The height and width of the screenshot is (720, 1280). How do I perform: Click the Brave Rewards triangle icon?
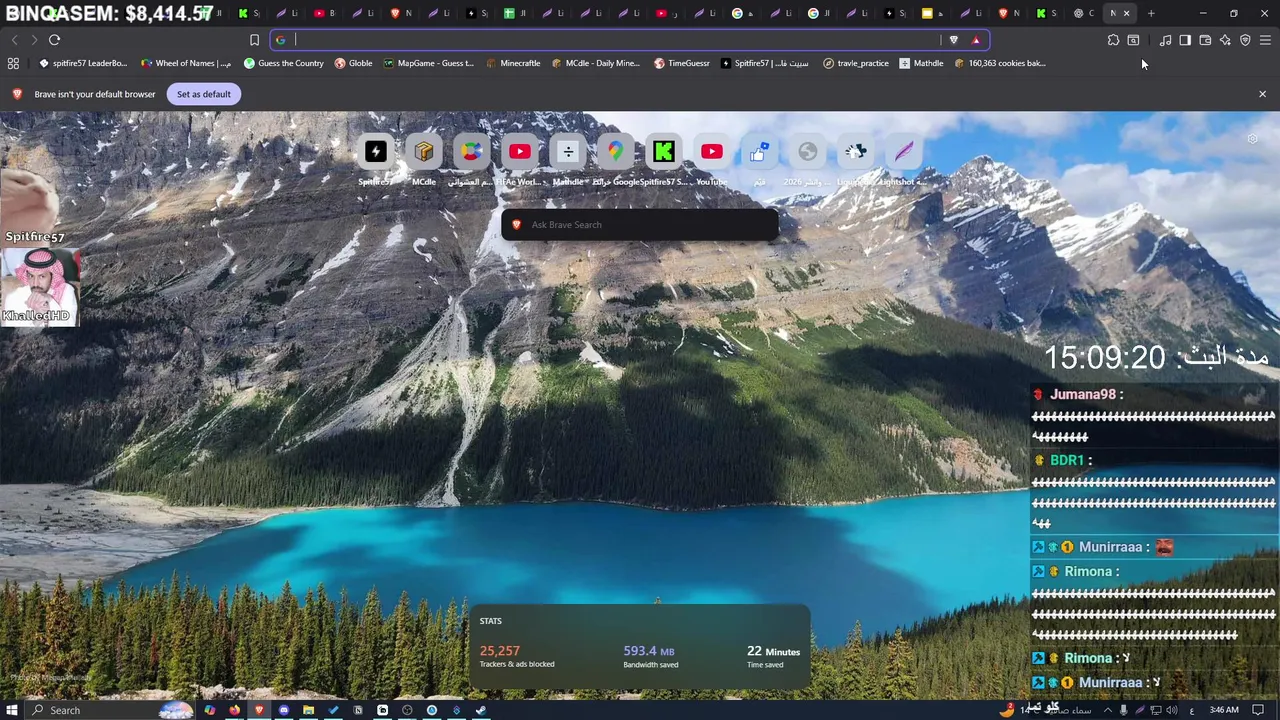coord(976,40)
